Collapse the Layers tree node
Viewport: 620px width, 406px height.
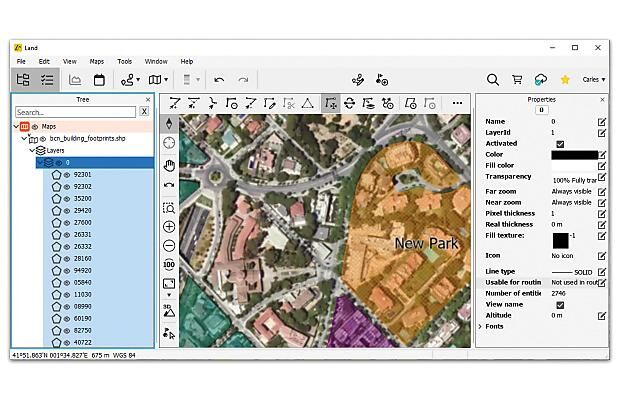point(32,151)
